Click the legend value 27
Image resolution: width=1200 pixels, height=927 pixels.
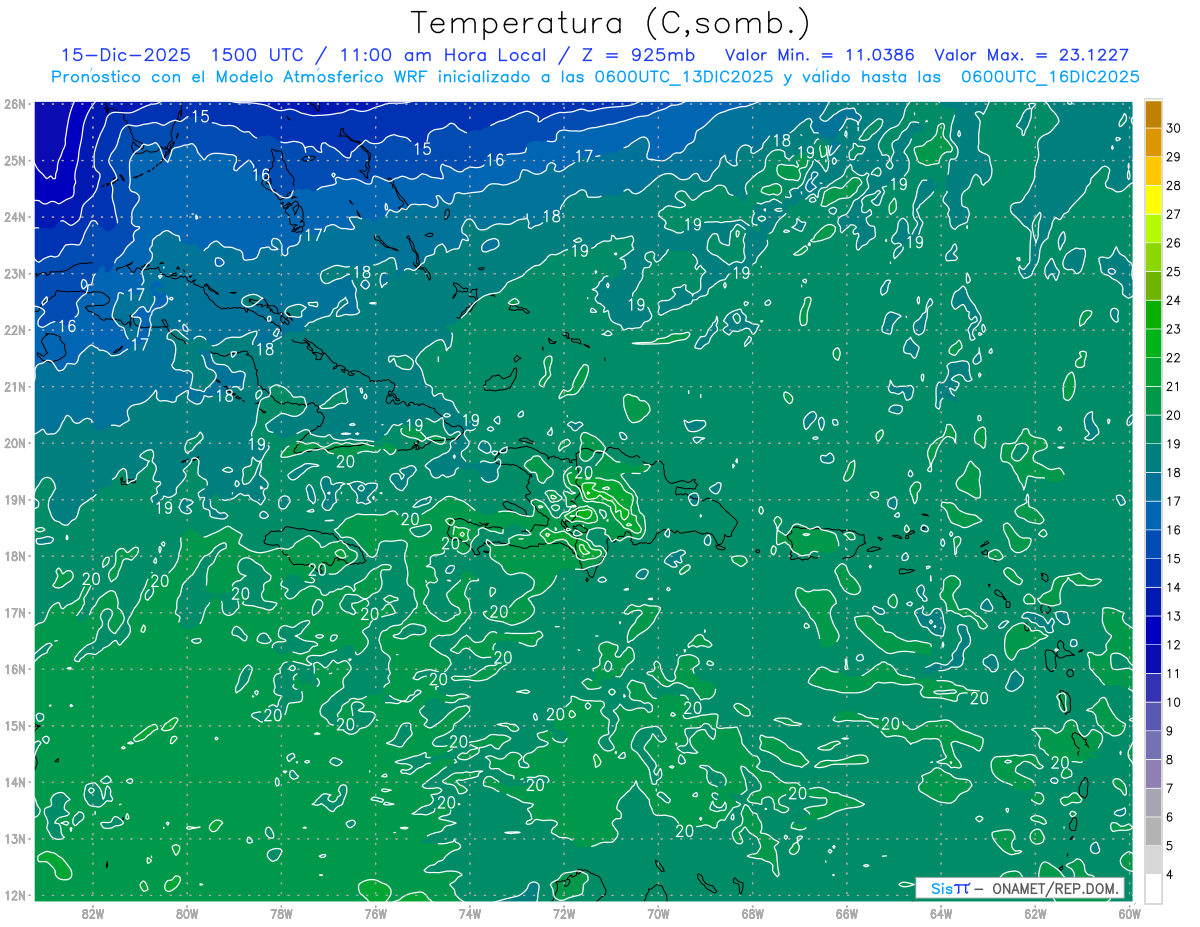point(1173,214)
